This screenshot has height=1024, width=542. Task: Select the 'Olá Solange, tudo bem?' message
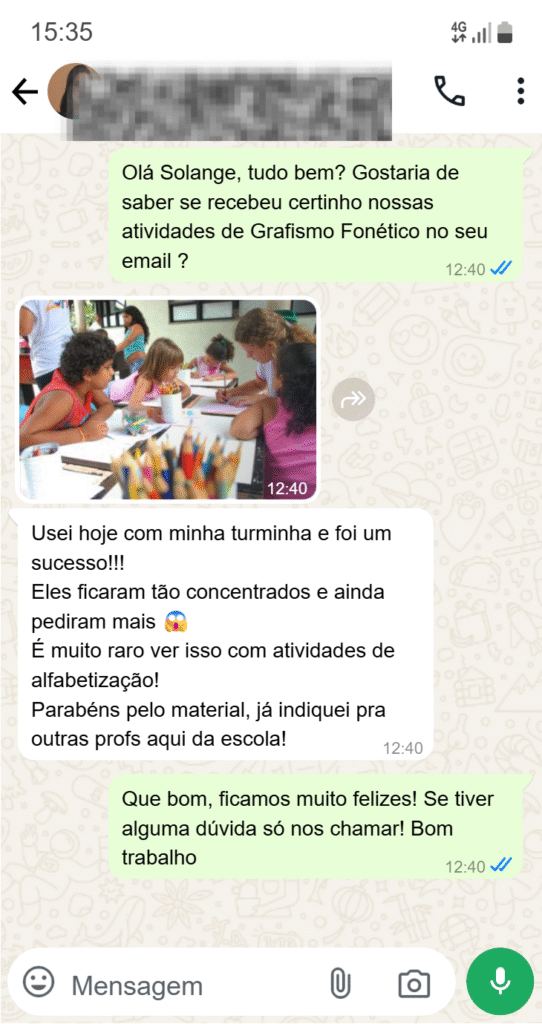pos(317,216)
